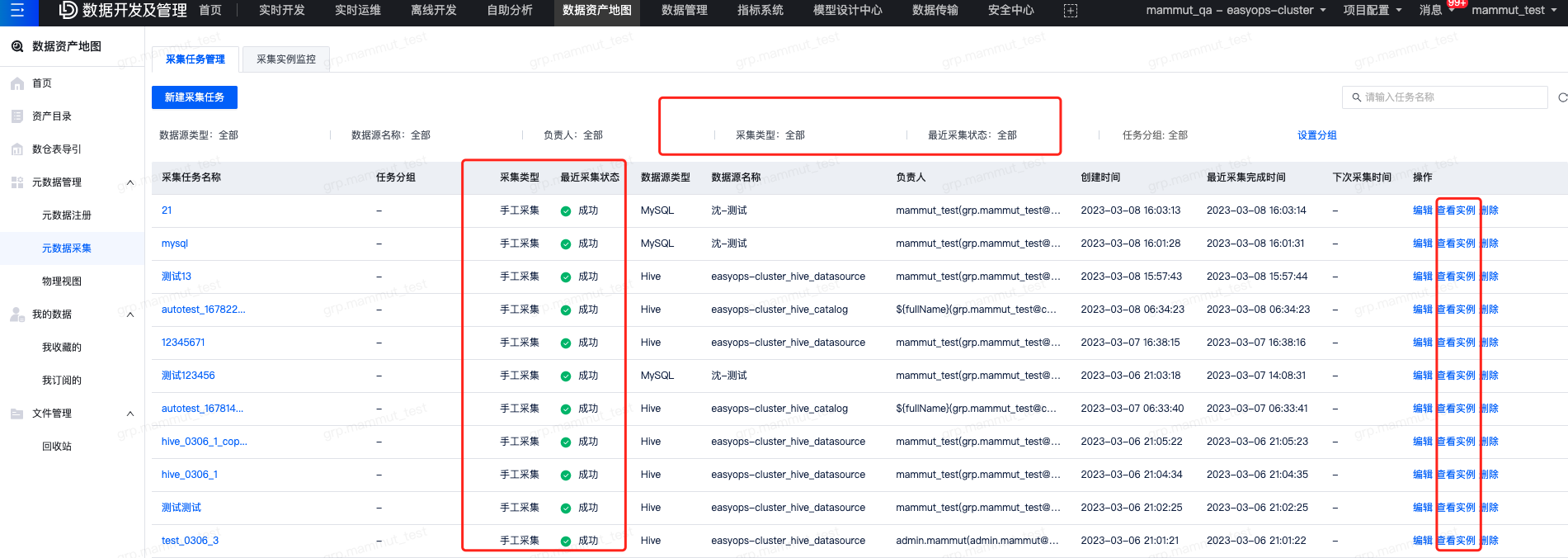This screenshot has width=1568, height=558.
Task: Switch to the 采集实例监控 tab
Action: (x=286, y=59)
